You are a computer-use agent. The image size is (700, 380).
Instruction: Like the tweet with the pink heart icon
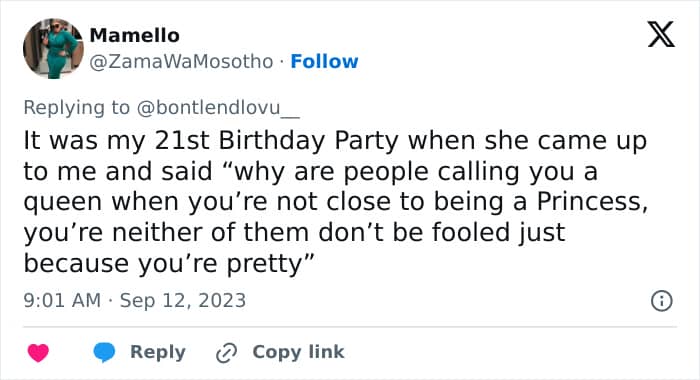(x=38, y=352)
